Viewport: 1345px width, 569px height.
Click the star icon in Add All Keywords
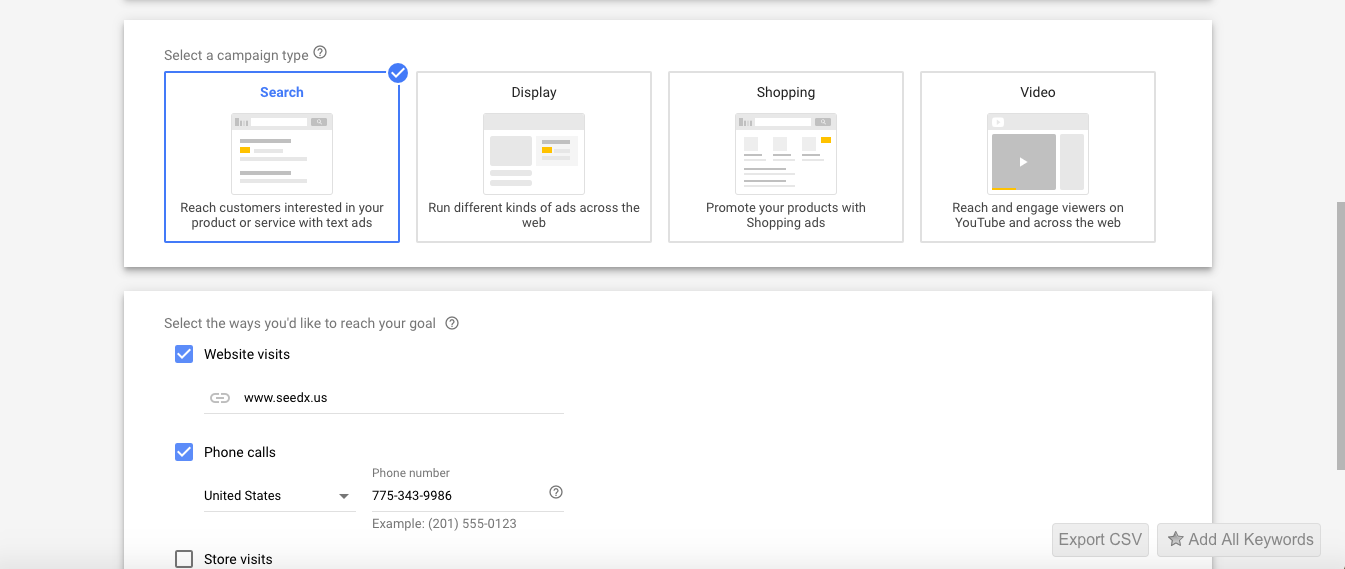click(1176, 539)
